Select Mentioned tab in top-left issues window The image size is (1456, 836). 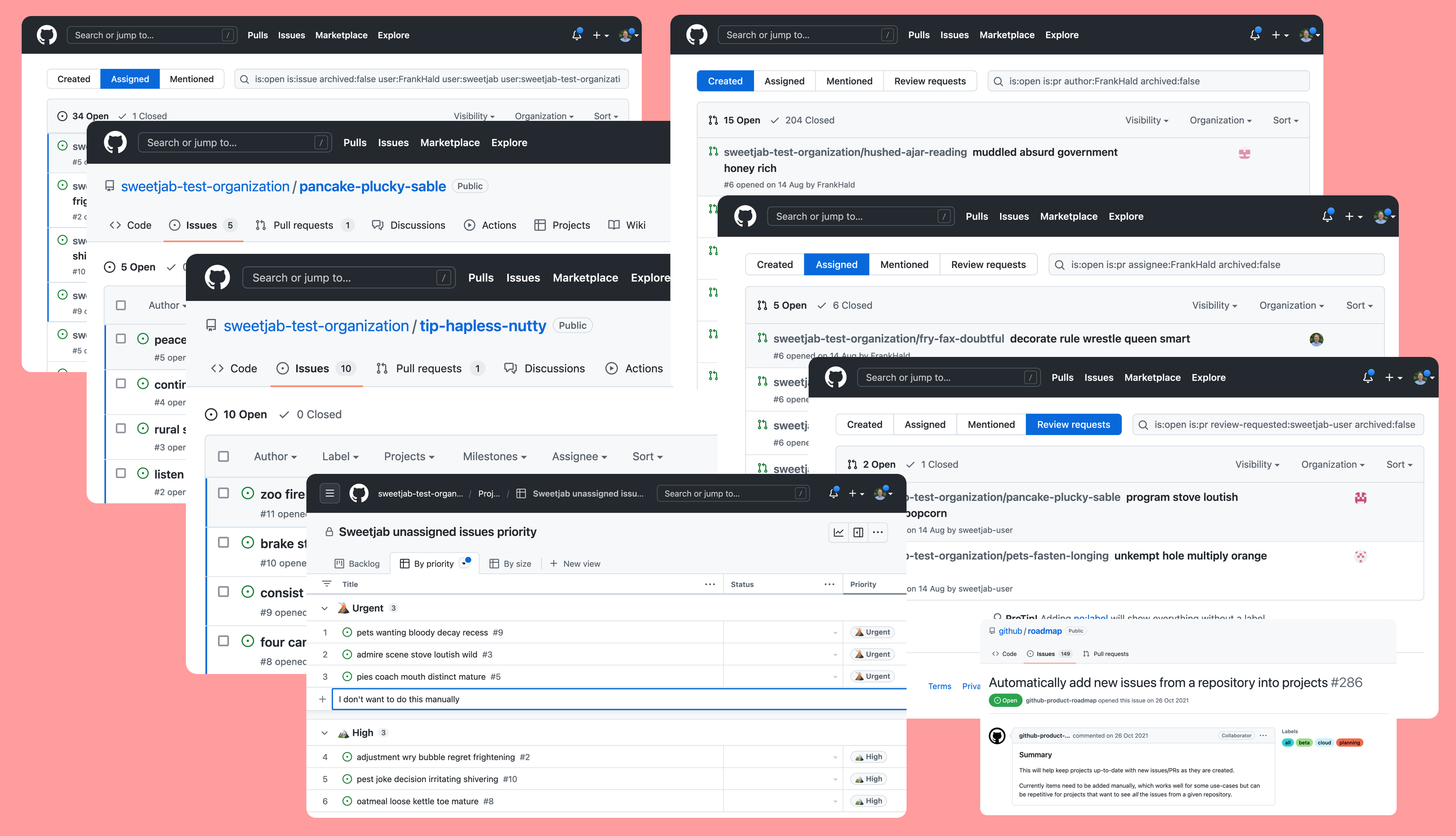pos(192,79)
